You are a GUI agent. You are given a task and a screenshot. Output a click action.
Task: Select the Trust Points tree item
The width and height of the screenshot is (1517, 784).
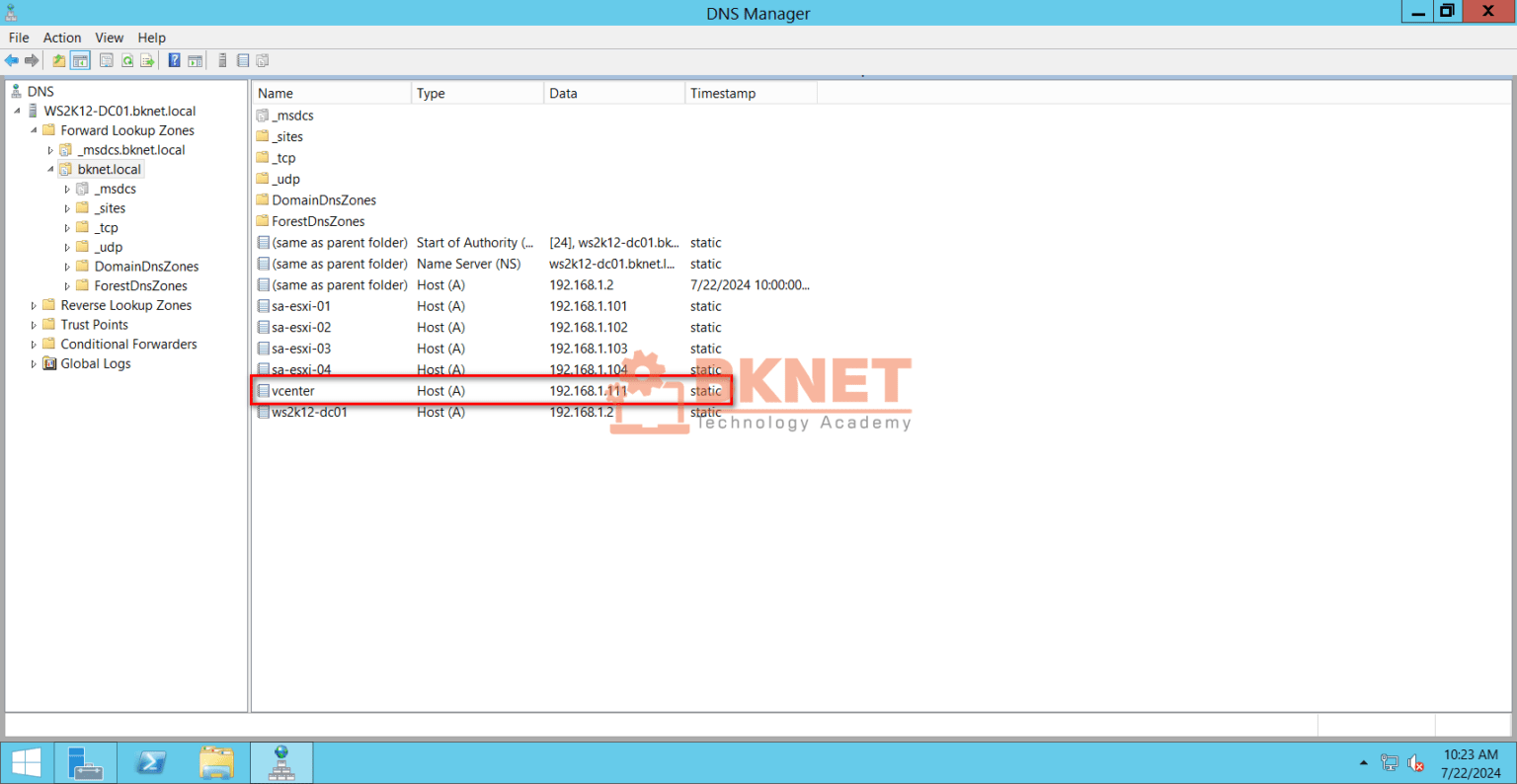(93, 324)
